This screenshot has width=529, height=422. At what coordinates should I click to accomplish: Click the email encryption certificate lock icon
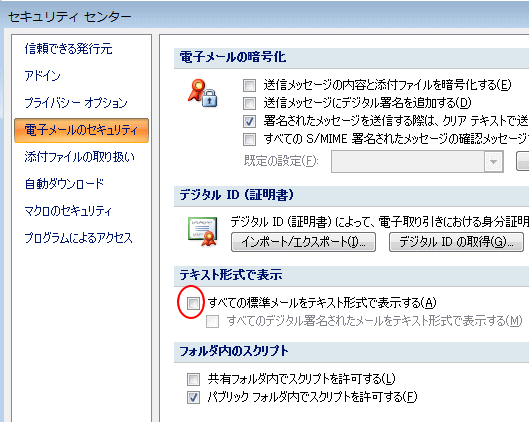click(203, 93)
